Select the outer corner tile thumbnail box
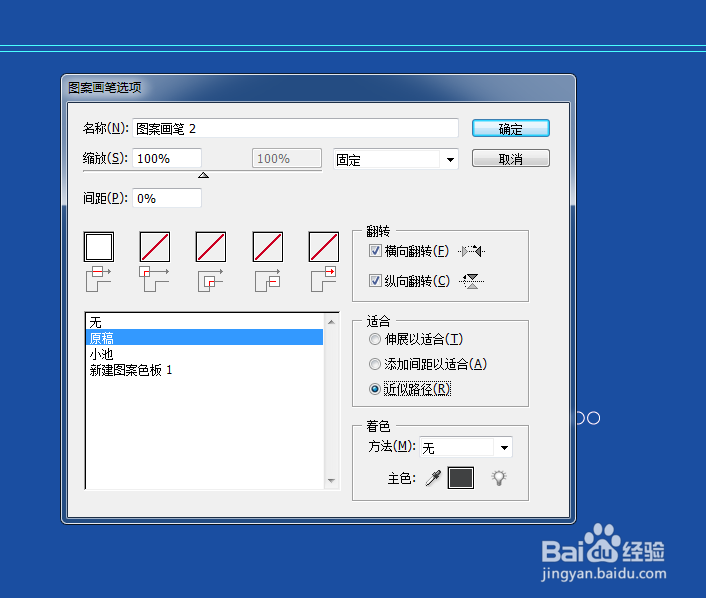This screenshot has width=706, height=598. click(x=155, y=247)
